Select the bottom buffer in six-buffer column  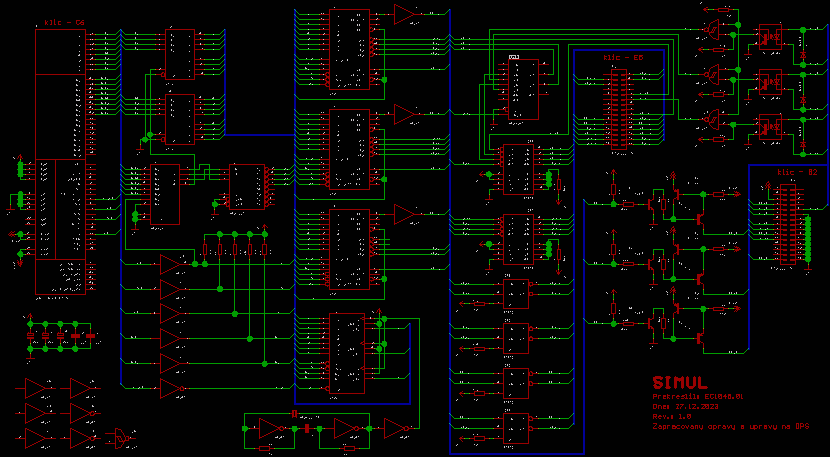click(172, 387)
